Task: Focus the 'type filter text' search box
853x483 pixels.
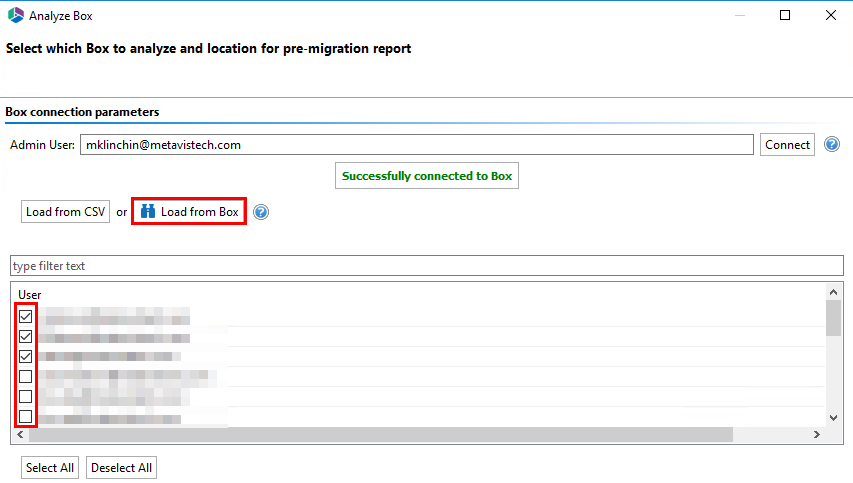Action: click(426, 265)
